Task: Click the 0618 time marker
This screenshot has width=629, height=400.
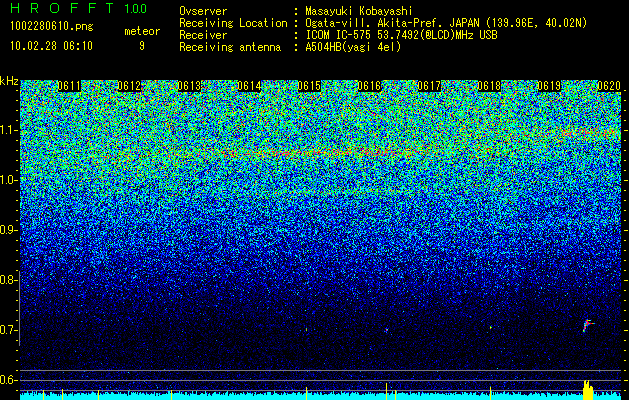Action: click(489, 86)
